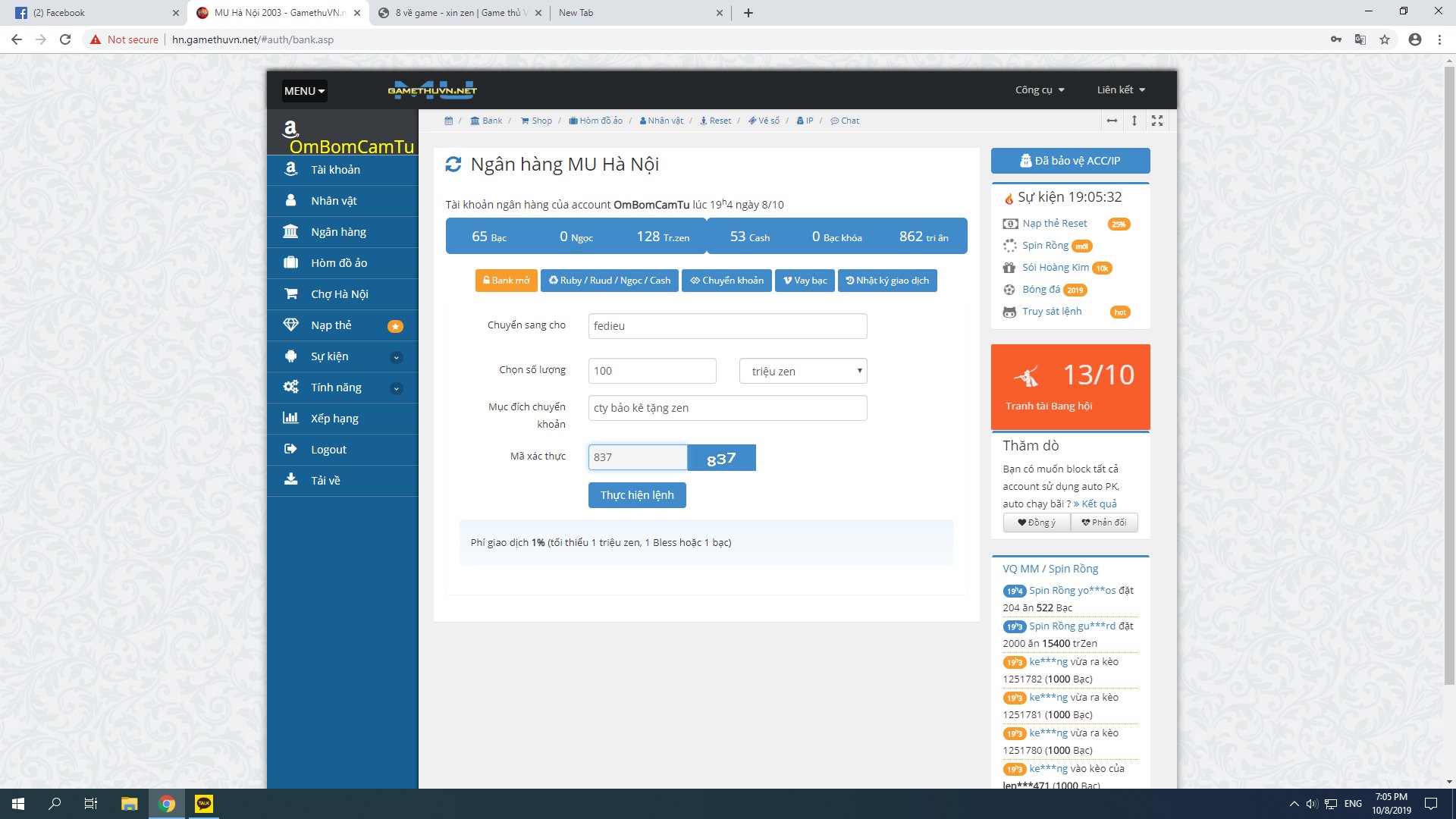Screen dimensions: 1456x819
Task: Click the Chuyển sang cho recipient field
Action: pos(726,326)
